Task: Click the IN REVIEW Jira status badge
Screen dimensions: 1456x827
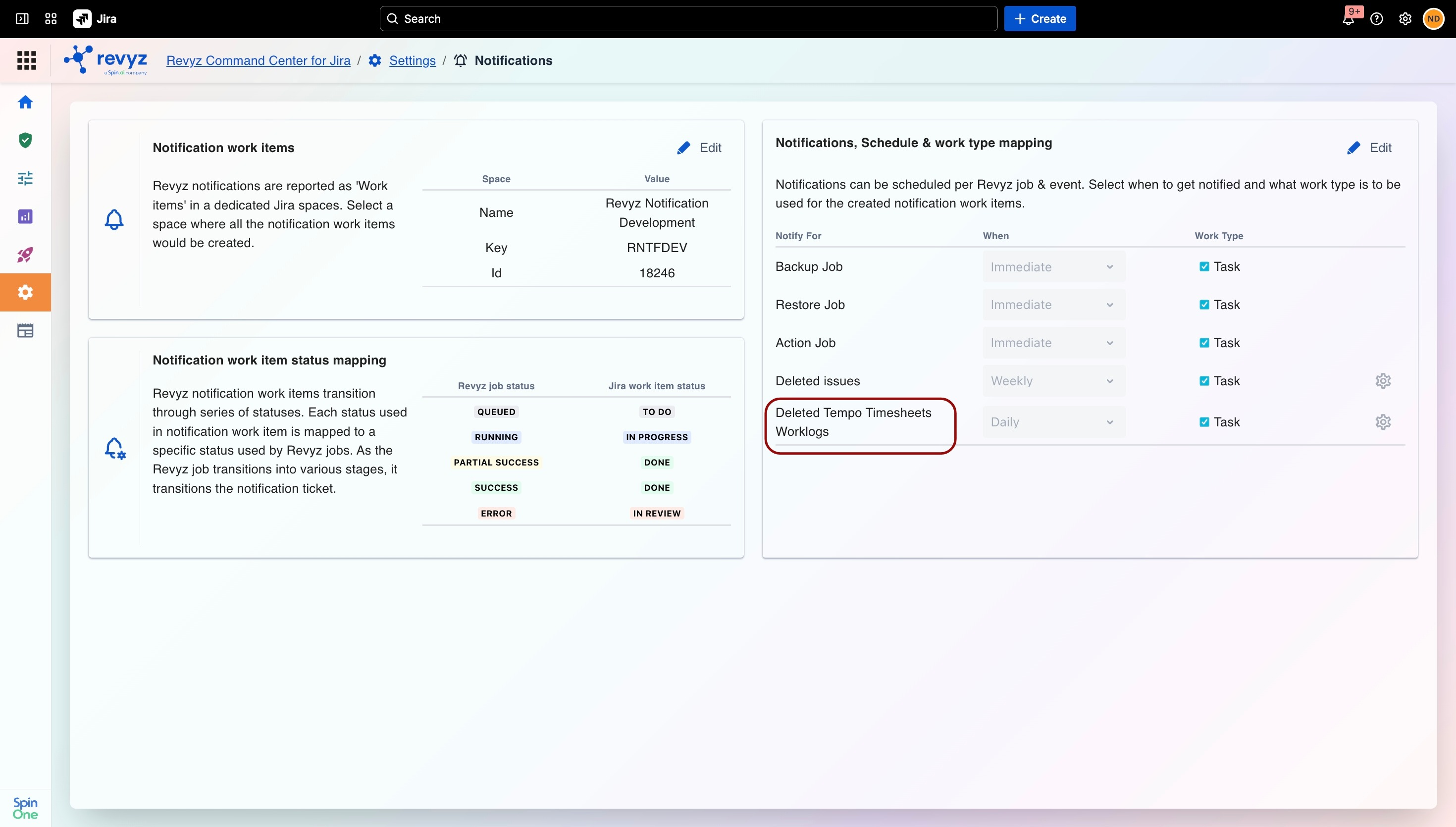Action: 657,514
